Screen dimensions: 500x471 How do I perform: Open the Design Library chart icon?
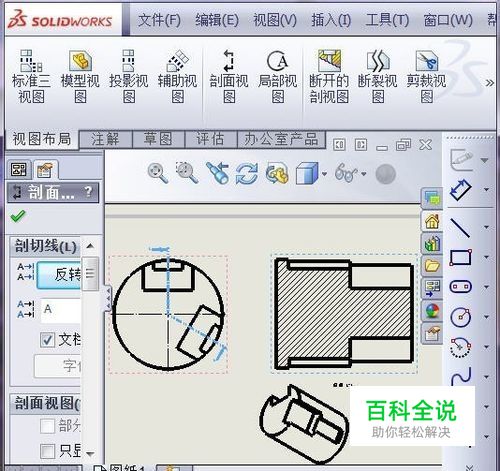tap(432, 243)
